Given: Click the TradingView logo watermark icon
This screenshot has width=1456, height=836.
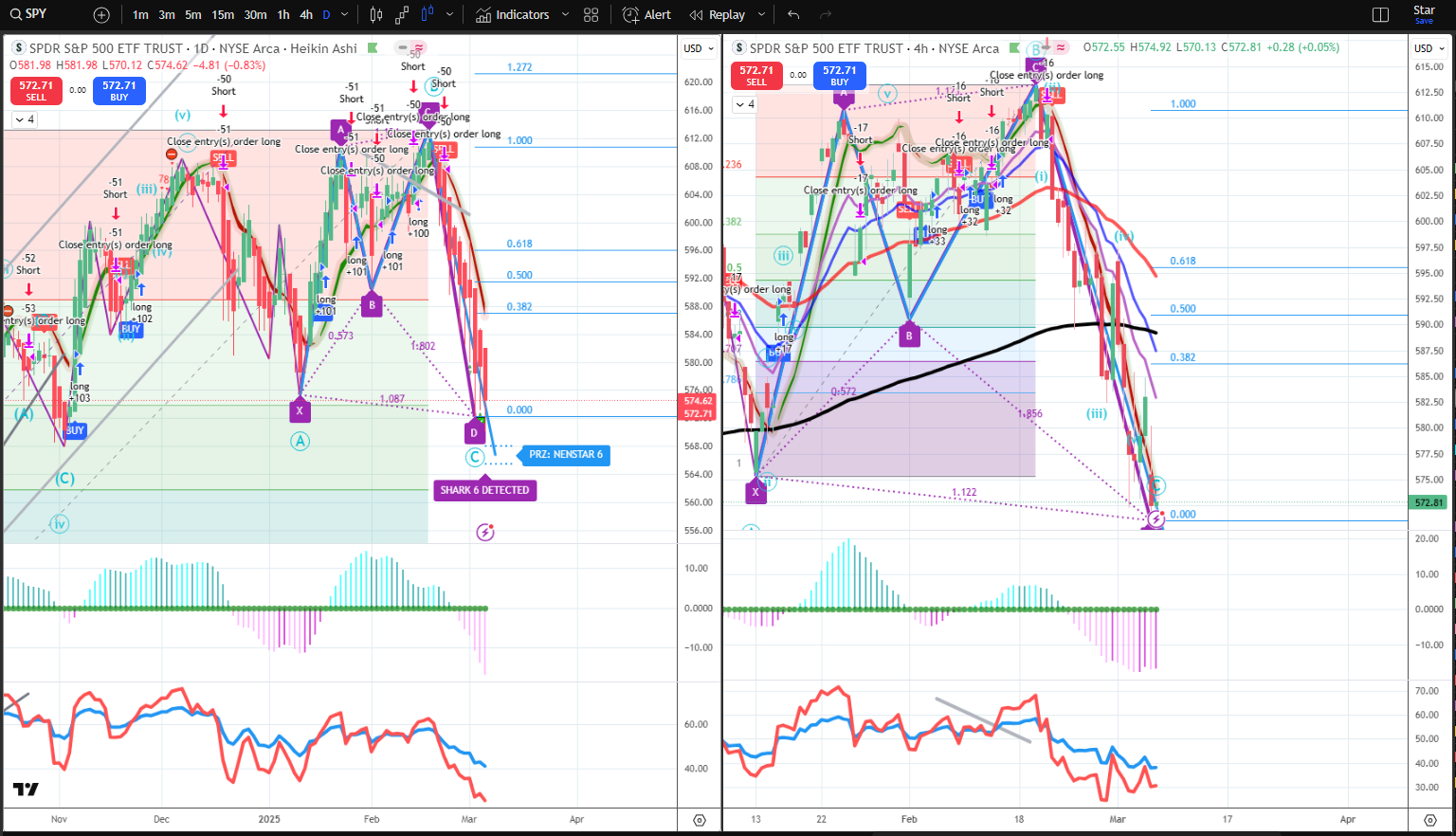Looking at the screenshot, I should click(x=26, y=790).
